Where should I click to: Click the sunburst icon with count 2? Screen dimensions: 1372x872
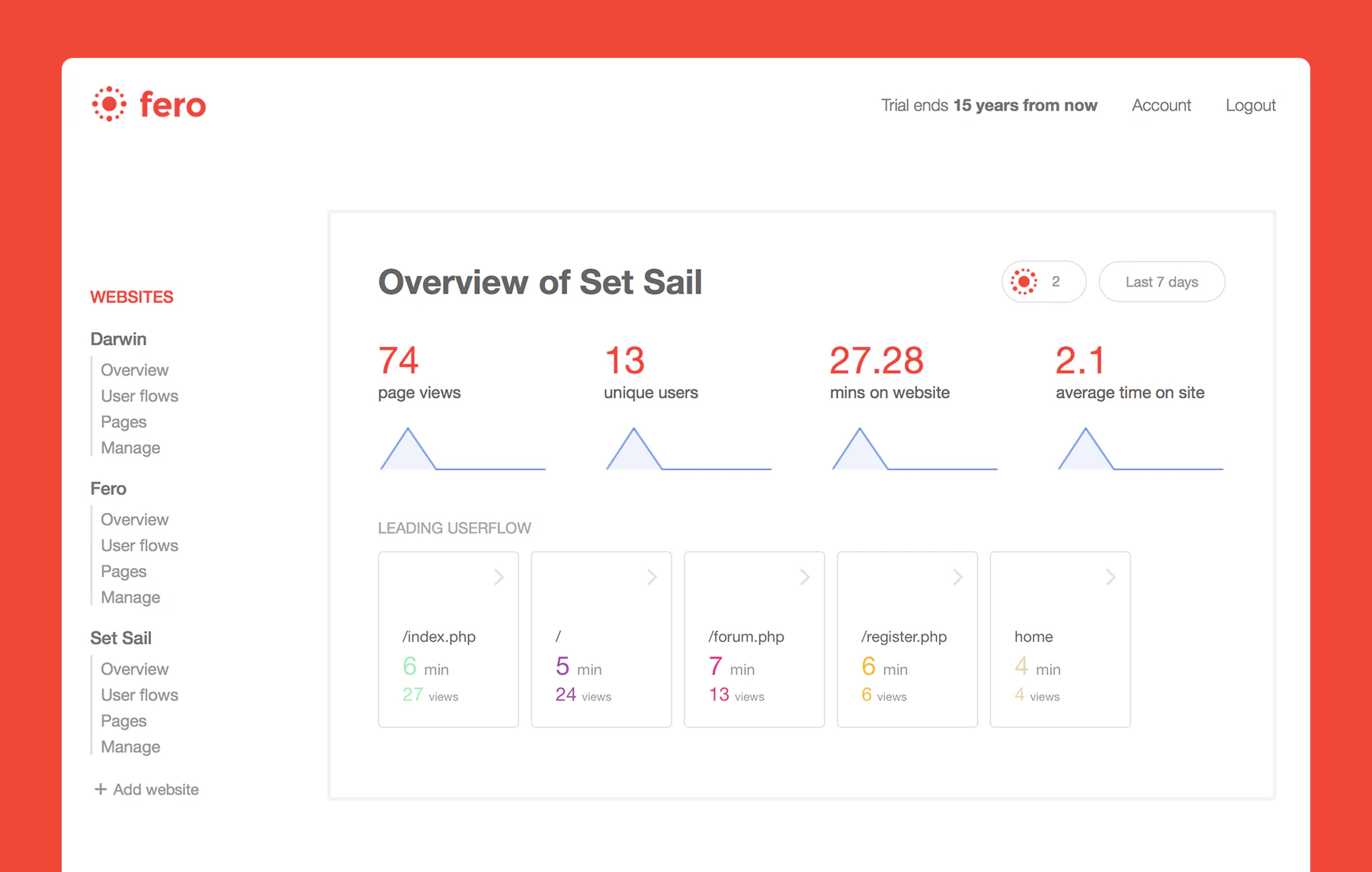1024,282
